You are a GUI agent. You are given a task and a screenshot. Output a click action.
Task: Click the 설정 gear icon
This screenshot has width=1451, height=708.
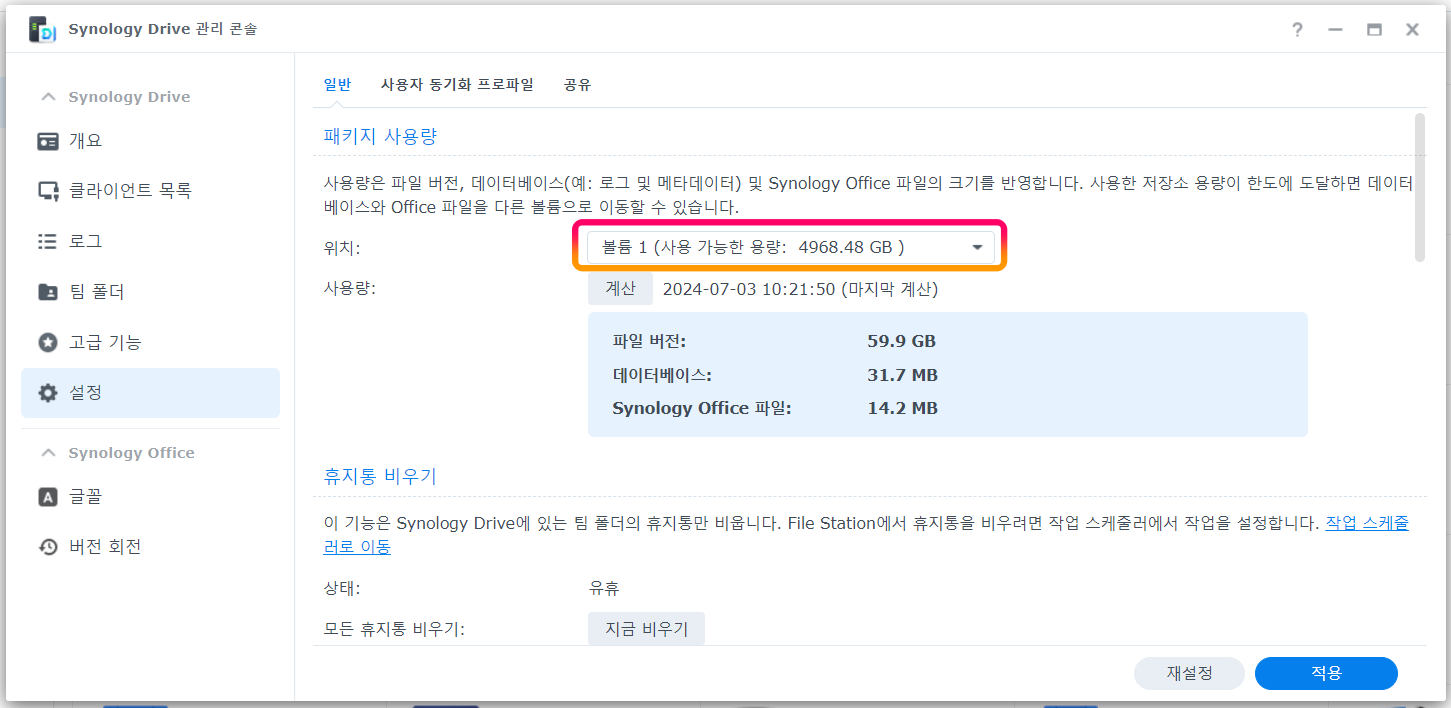(48, 393)
